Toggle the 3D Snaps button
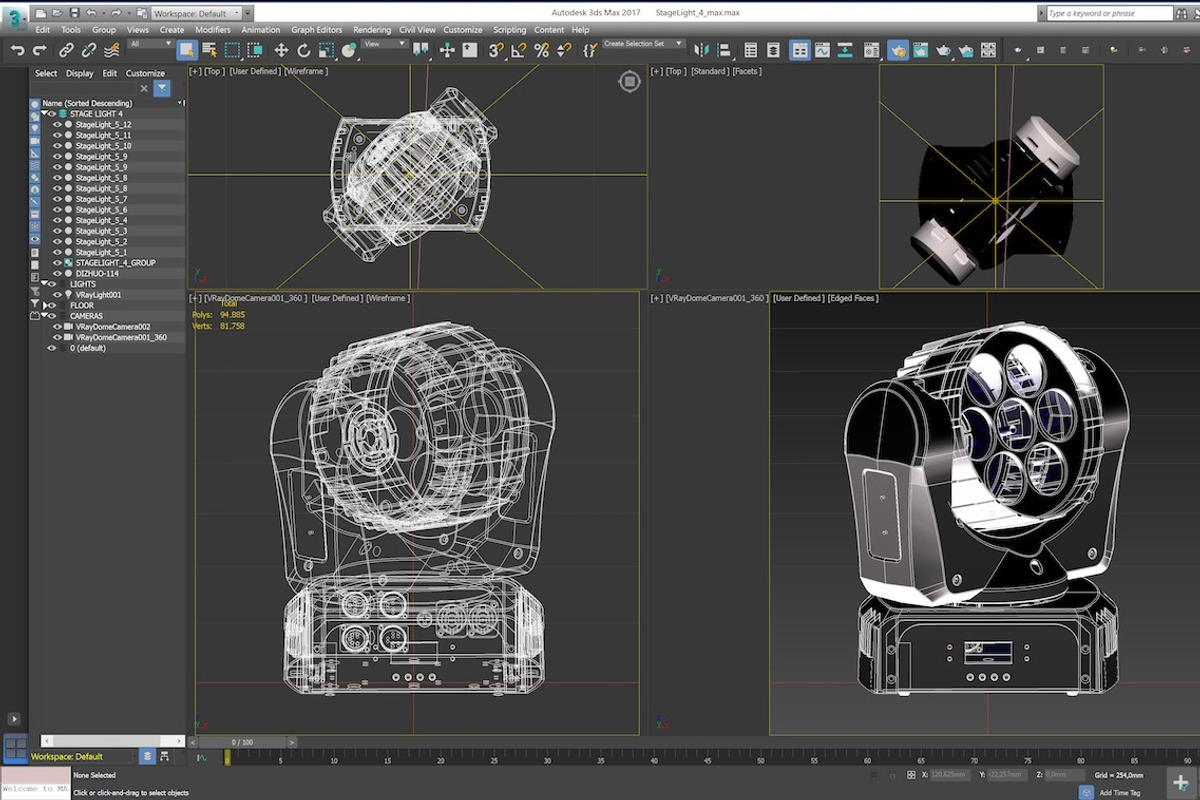 pyautogui.click(x=496, y=50)
